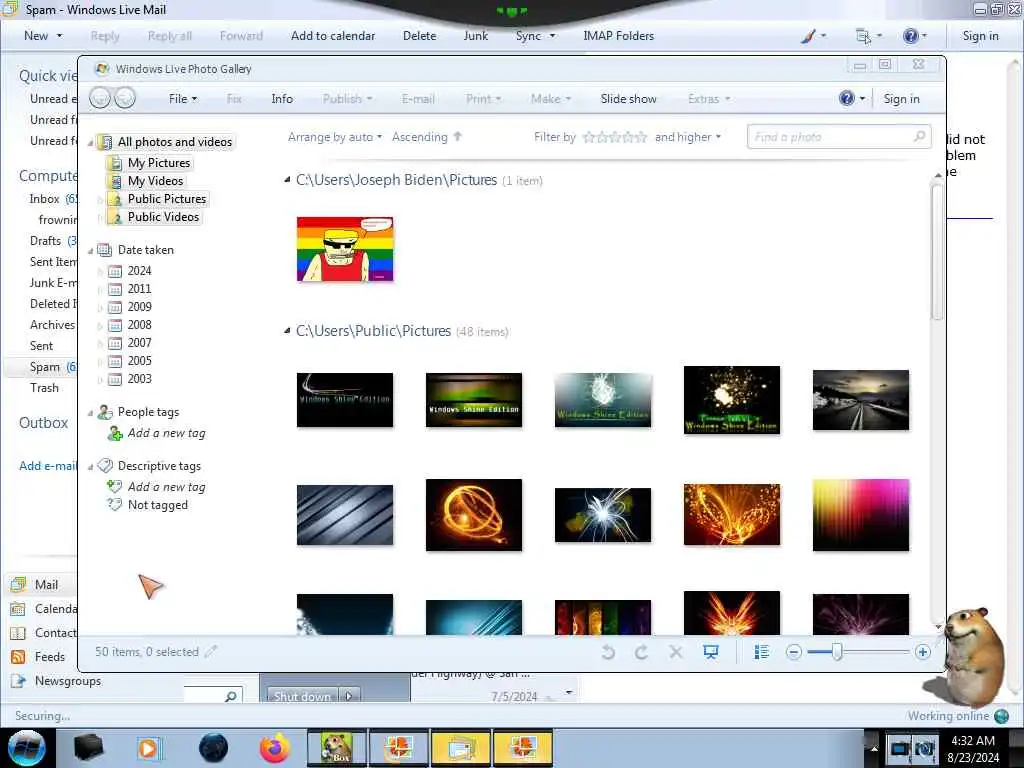Open Arrange by auto dropdown

click(x=335, y=137)
